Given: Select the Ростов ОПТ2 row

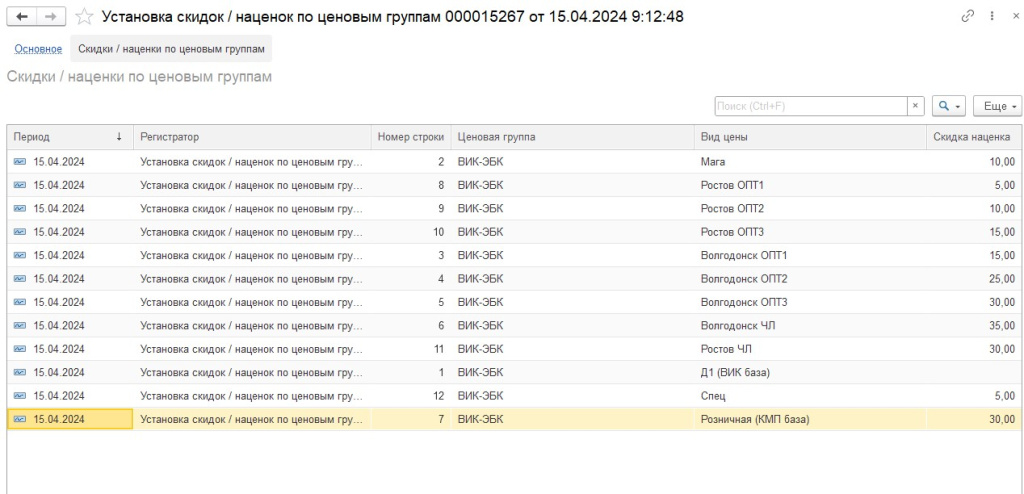Looking at the screenshot, I should click(x=732, y=209).
